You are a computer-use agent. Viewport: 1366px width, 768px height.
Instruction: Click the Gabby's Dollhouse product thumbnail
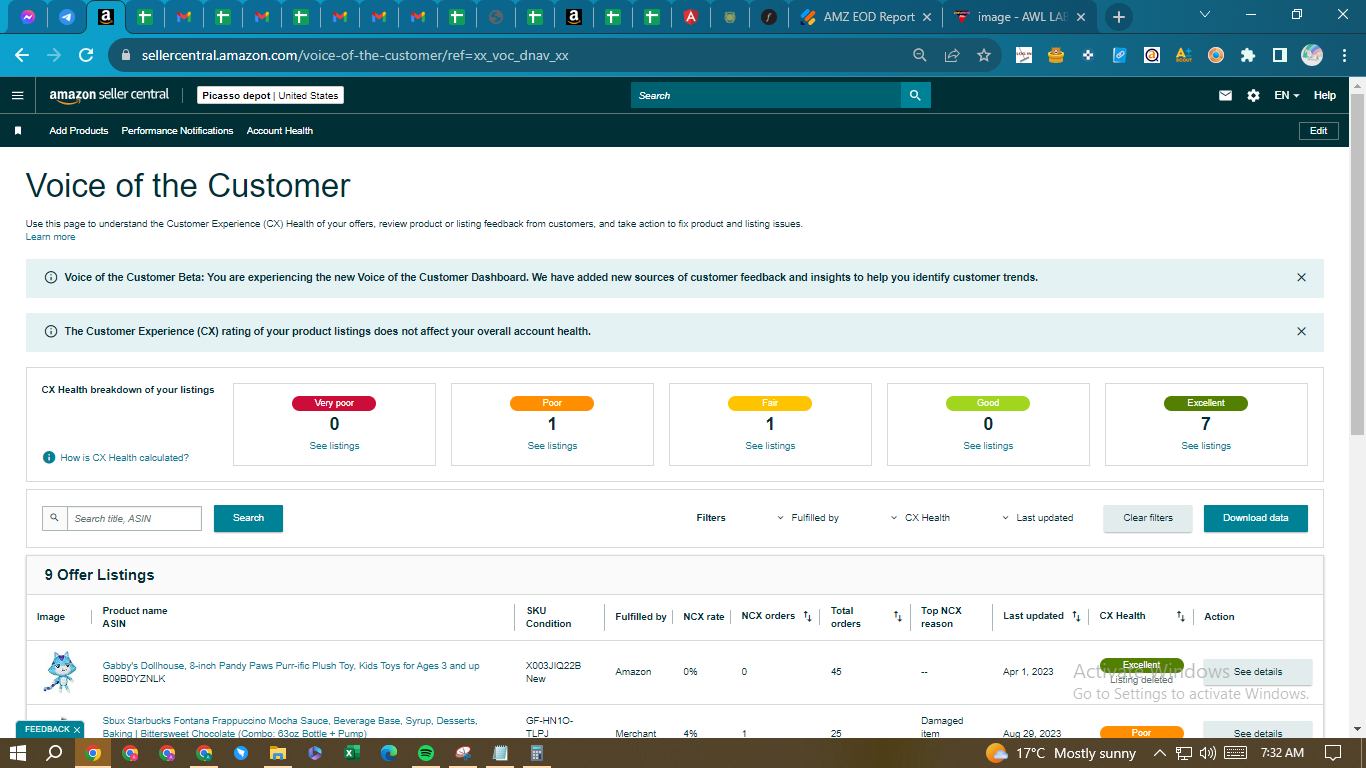tap(59, 672)
